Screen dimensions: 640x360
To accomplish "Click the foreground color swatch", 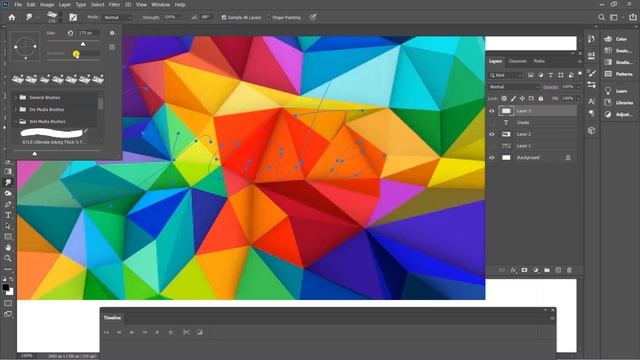I will click(x=6, y=287).
